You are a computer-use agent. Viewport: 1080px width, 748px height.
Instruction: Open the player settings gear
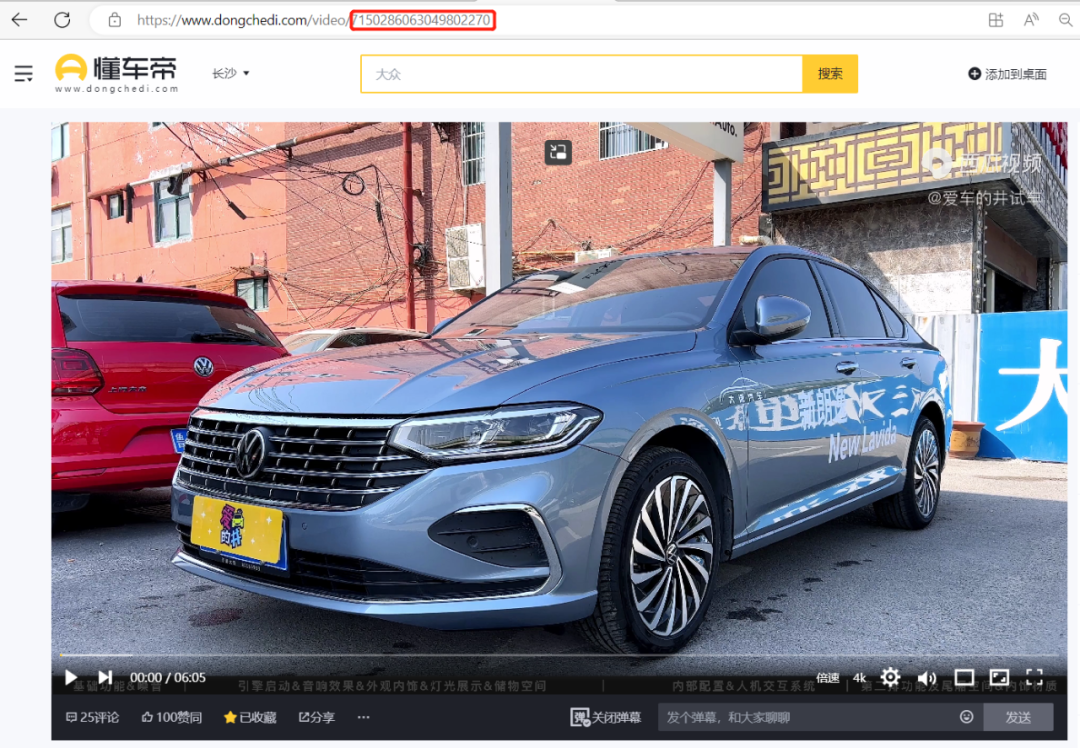(890, 678)
